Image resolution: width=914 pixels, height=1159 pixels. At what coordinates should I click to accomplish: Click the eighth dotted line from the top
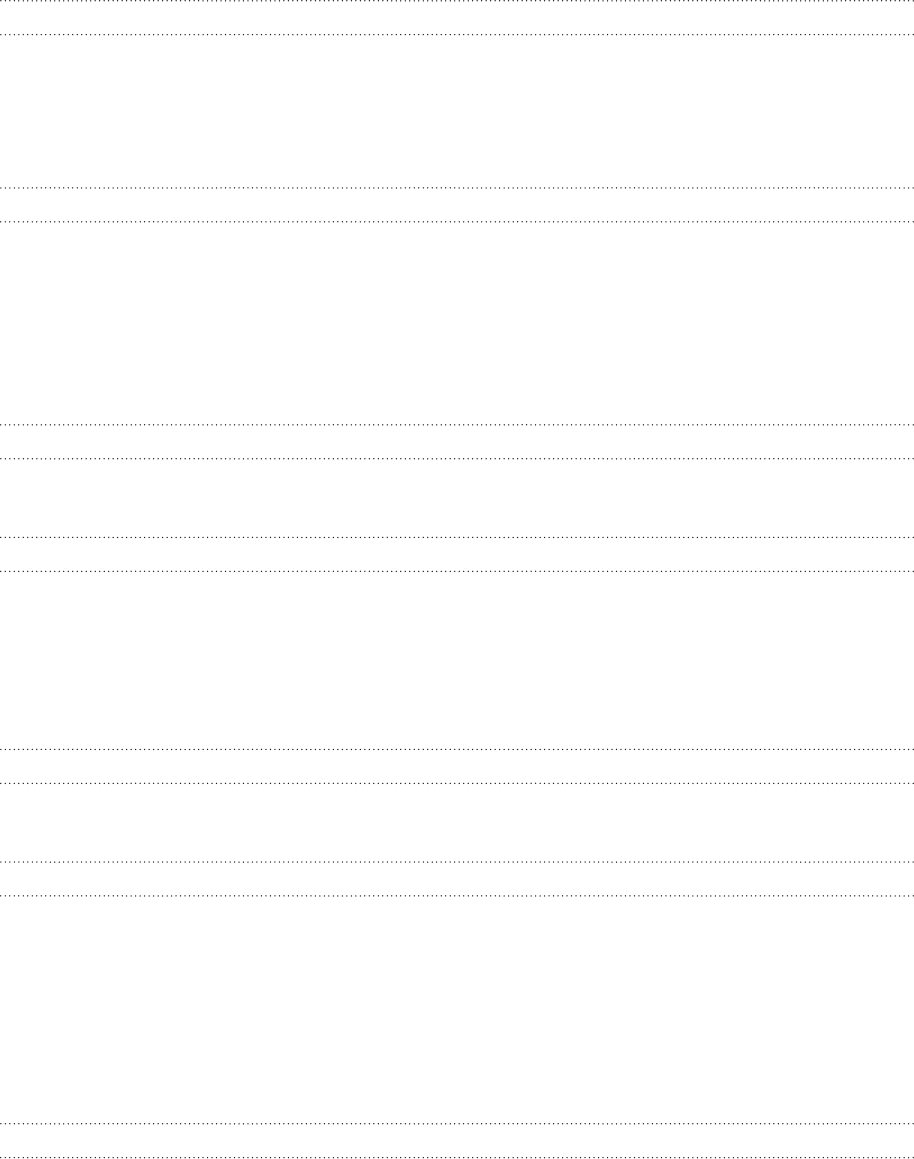(457, 571)
